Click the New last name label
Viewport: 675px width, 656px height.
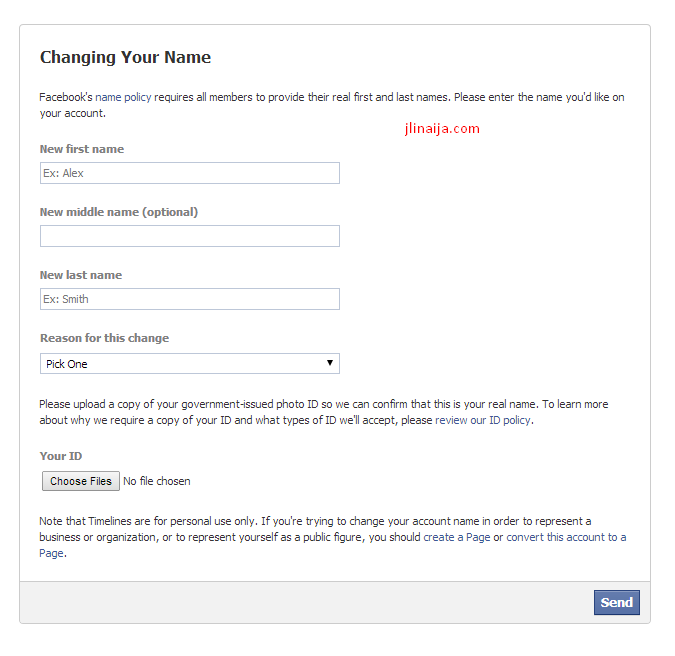(81, 275)
